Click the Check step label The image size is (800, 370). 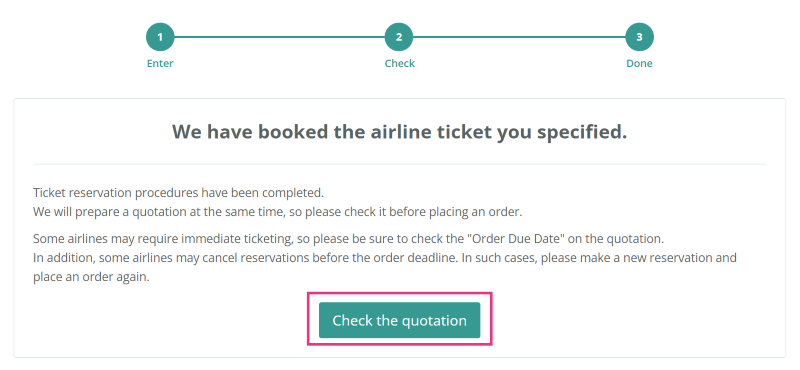[x=399, y=64]
